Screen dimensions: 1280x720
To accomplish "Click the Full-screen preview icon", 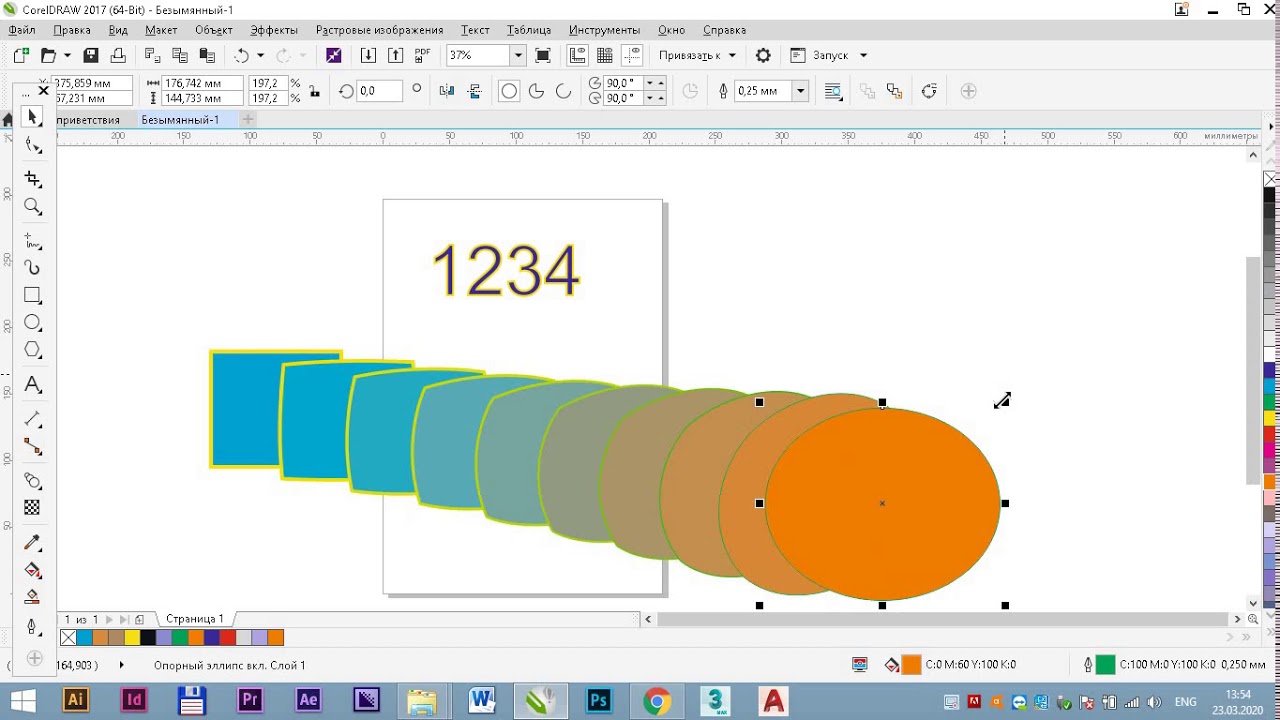I will tap(543, 55).
